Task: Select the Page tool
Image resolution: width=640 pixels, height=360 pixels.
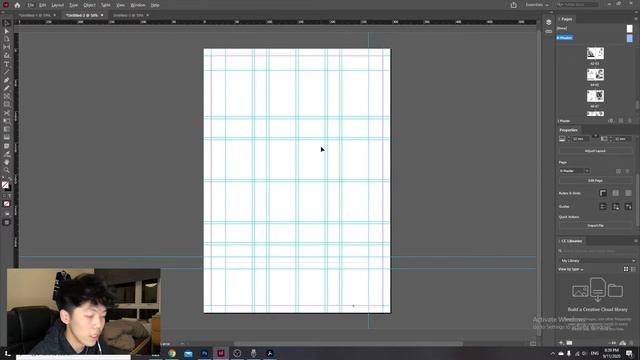Action: (x=7, y=39)
